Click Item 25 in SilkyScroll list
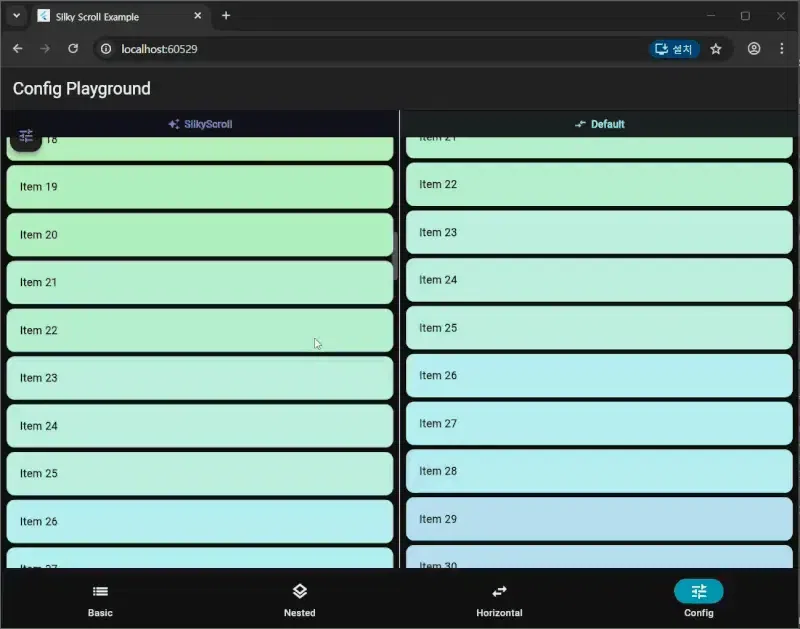 coord(200,473)
